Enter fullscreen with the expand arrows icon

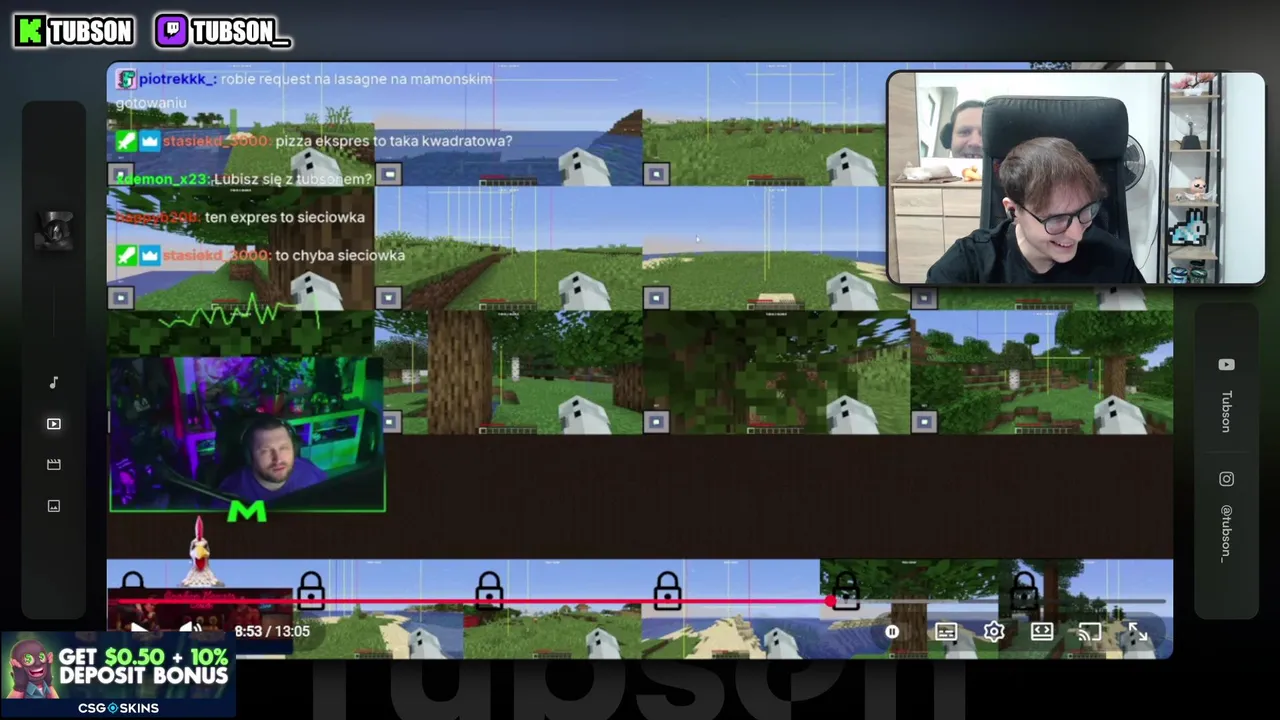click(1138, 632)
